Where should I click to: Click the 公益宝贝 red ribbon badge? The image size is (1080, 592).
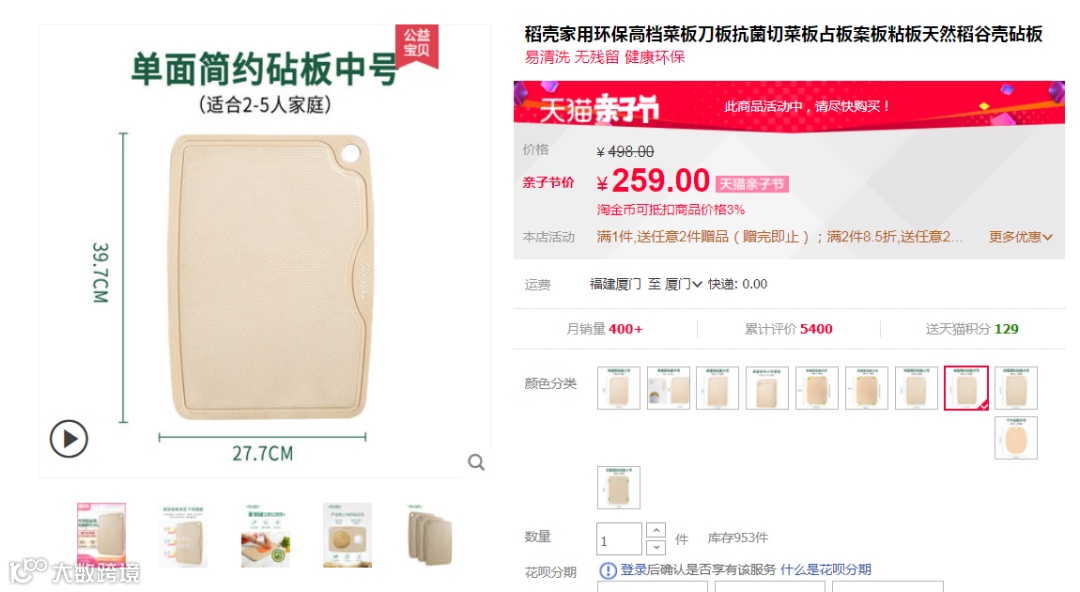coord(417,45)
